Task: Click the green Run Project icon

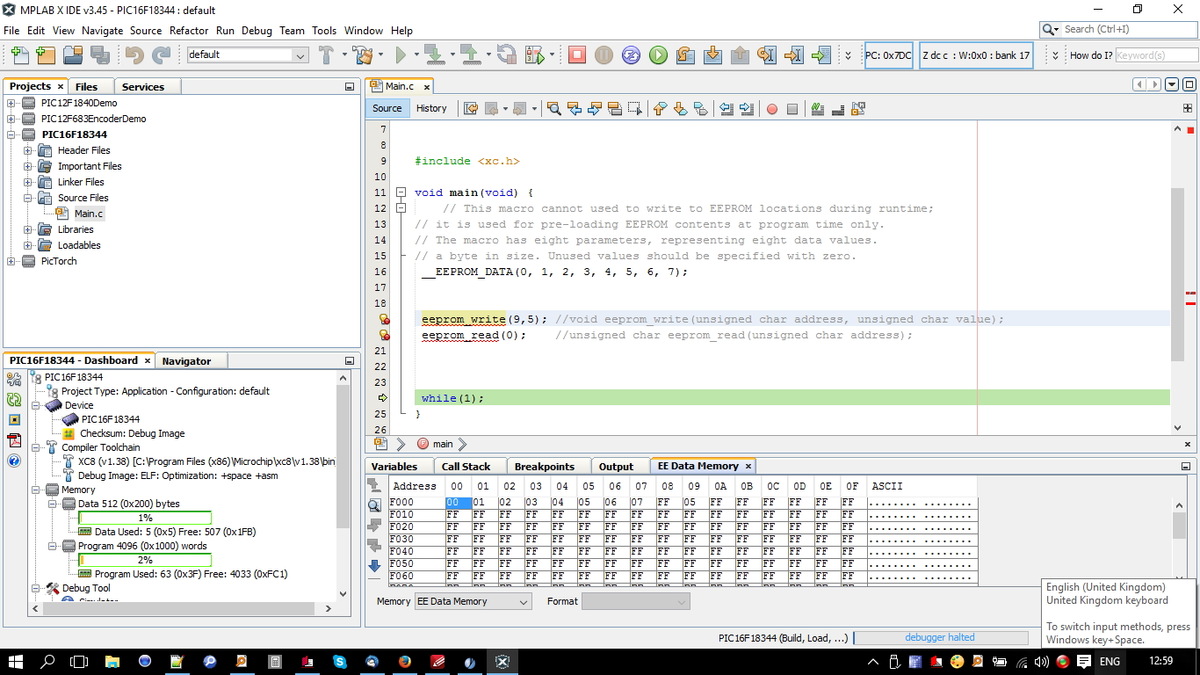Action: [400, 55]
